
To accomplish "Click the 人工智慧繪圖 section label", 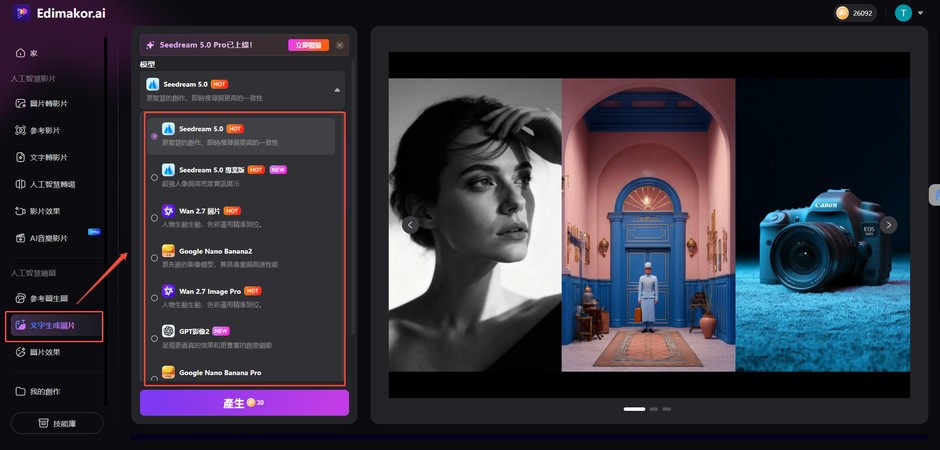I will pos(34,273).
